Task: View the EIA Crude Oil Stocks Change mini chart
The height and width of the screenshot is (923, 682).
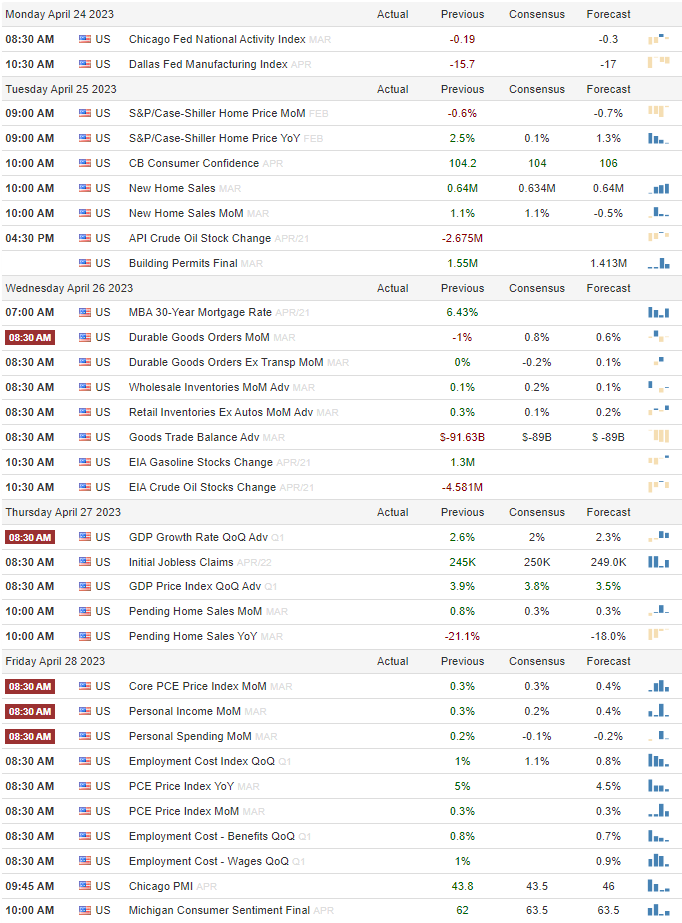Action: pyautogui.click(x=658, y=486)
